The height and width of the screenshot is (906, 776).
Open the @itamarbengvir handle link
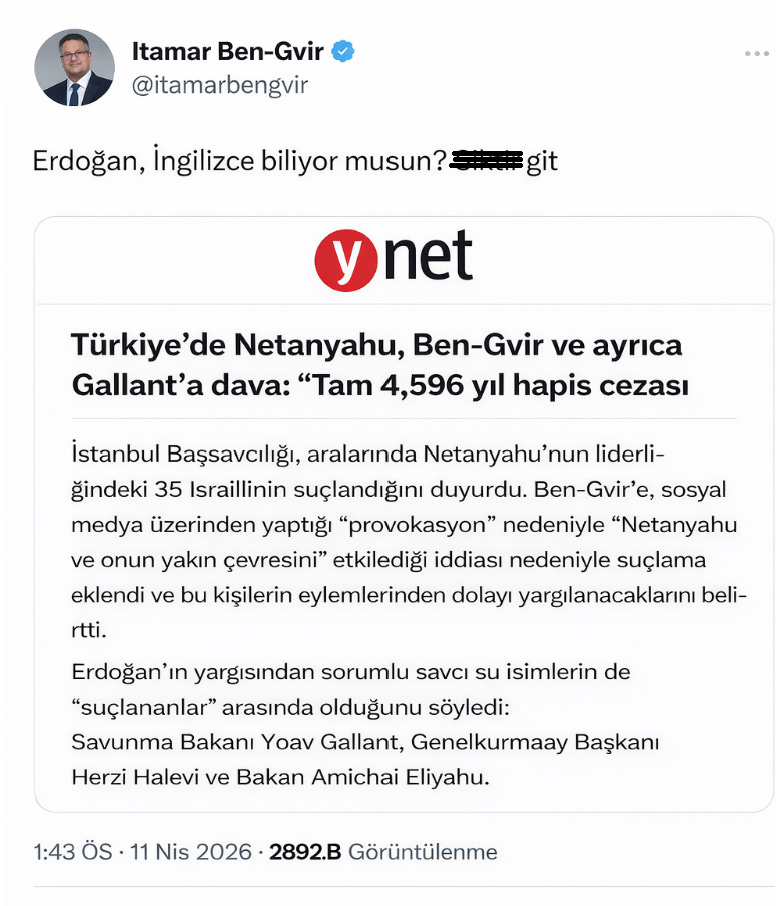click(220, 86)
